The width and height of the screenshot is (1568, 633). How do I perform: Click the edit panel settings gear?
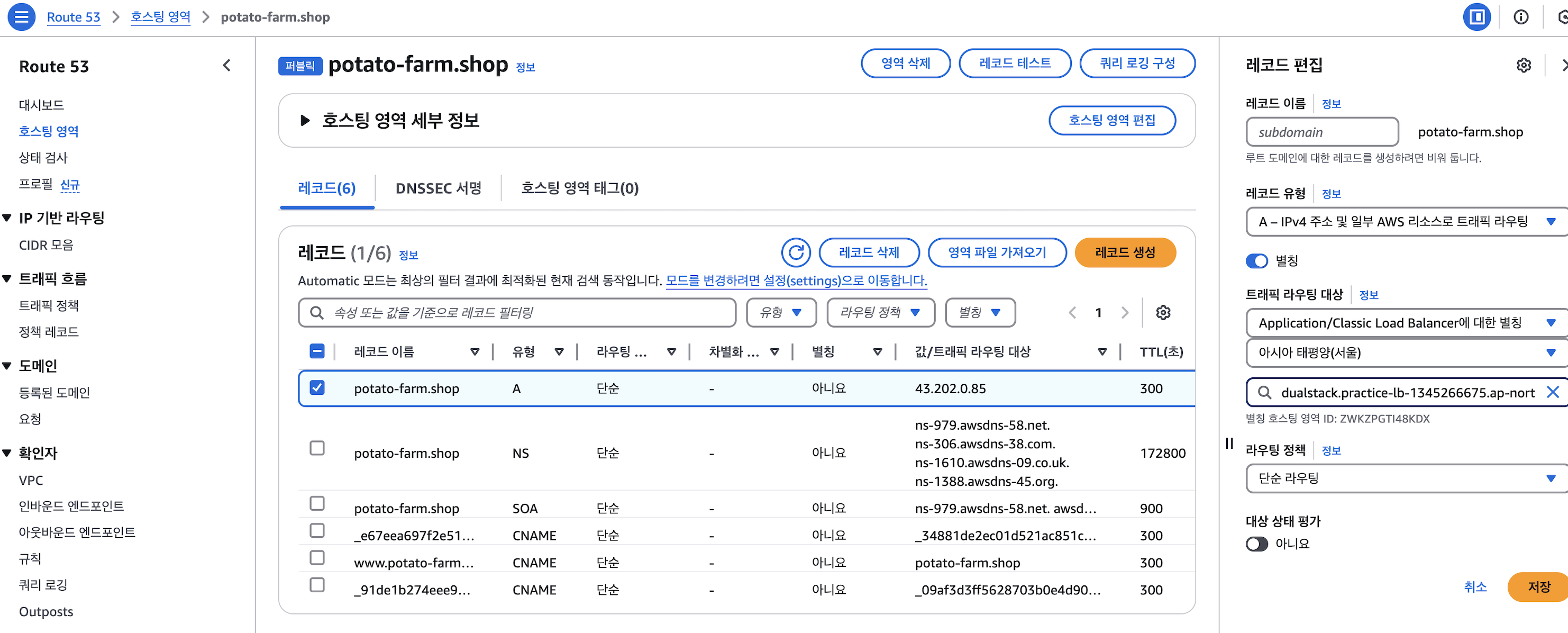coord(1523,65)
